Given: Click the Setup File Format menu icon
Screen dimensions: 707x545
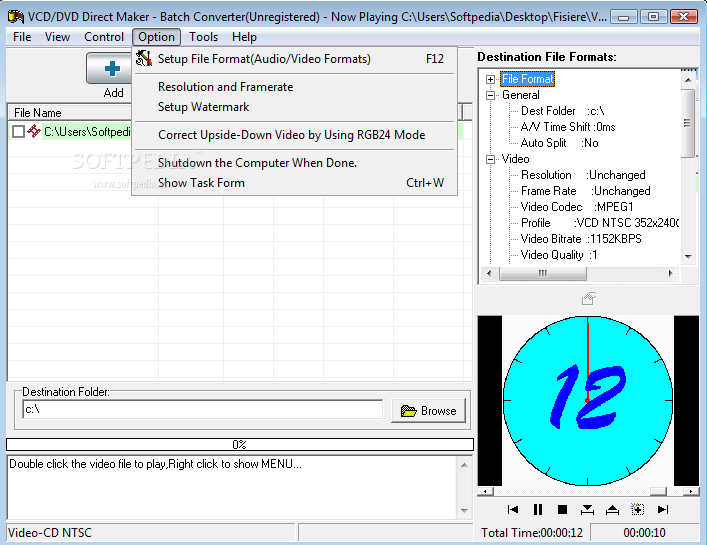Looking at the screenshot, I should (144, 58).
